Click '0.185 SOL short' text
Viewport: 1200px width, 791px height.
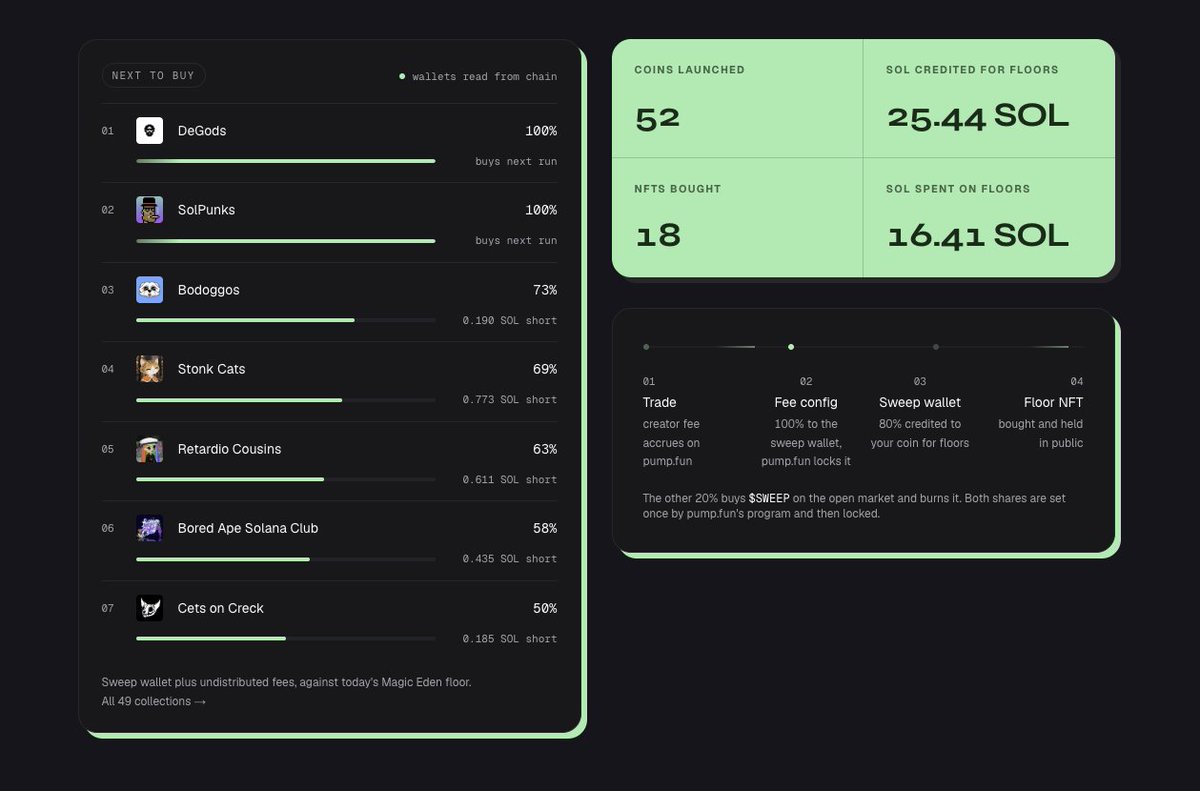(x=510, y=639)
